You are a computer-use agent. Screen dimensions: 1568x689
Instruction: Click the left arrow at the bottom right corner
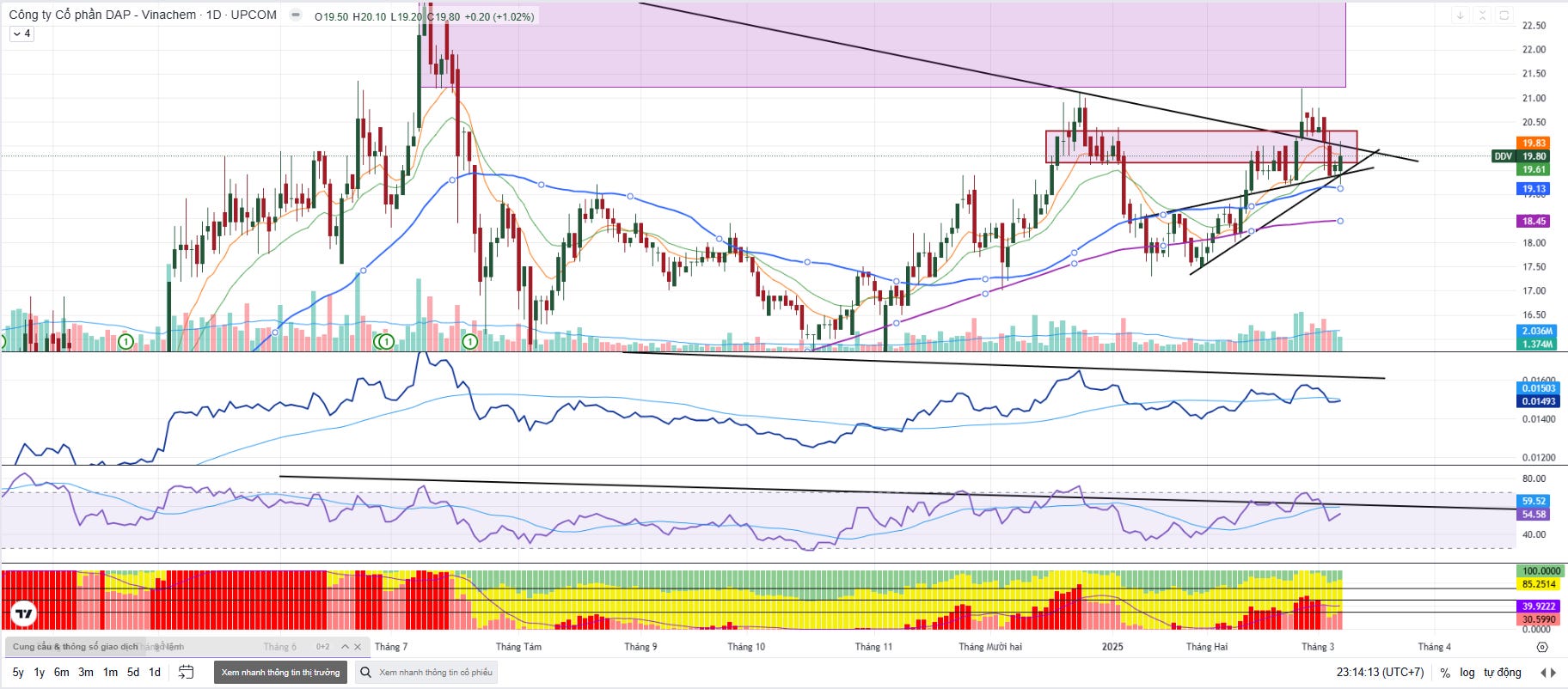pos(1543,673)
